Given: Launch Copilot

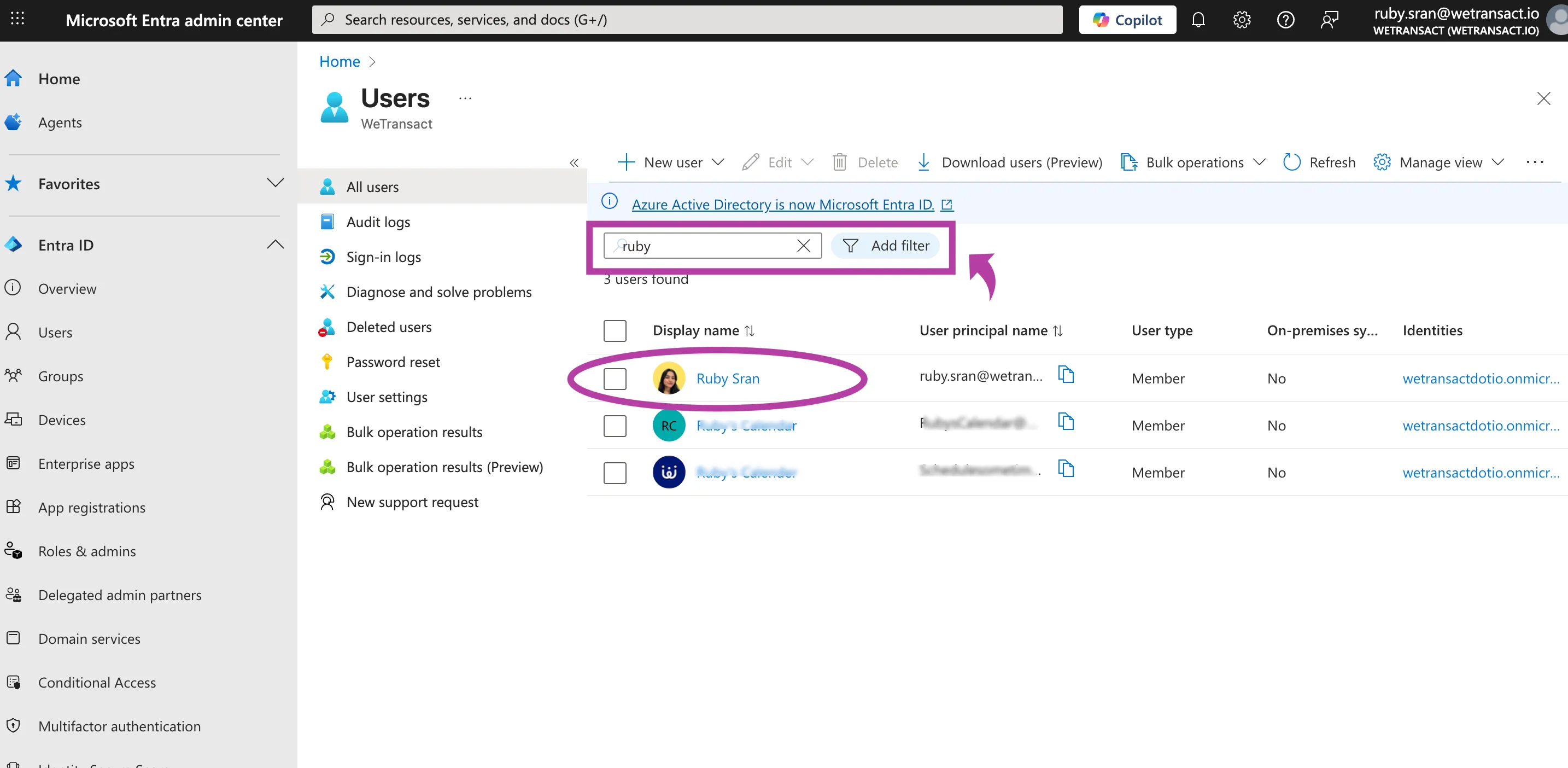Looking at the screenshot, I should [x=1127, y=20].
